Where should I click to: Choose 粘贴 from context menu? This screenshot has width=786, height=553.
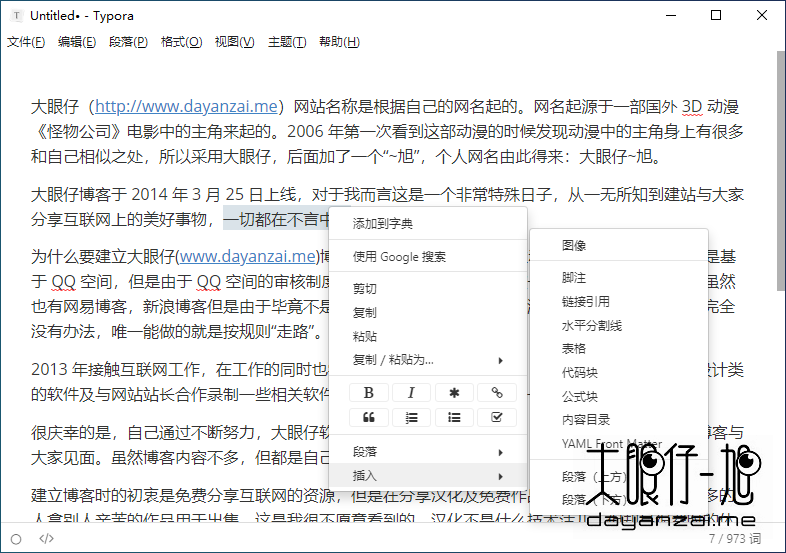pos(428,336)
